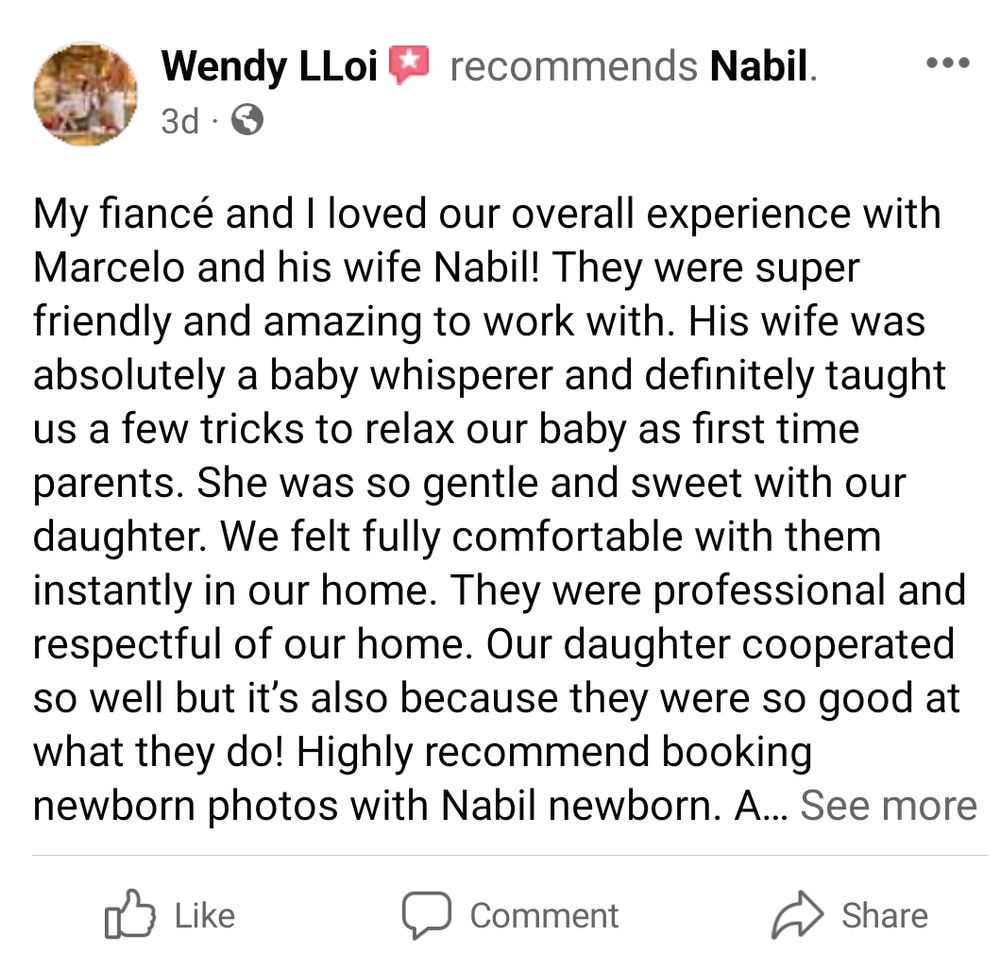The width and height of the screenshot is (1000, 974).
Task: Click the Share text label
Action: click(885, 916)
